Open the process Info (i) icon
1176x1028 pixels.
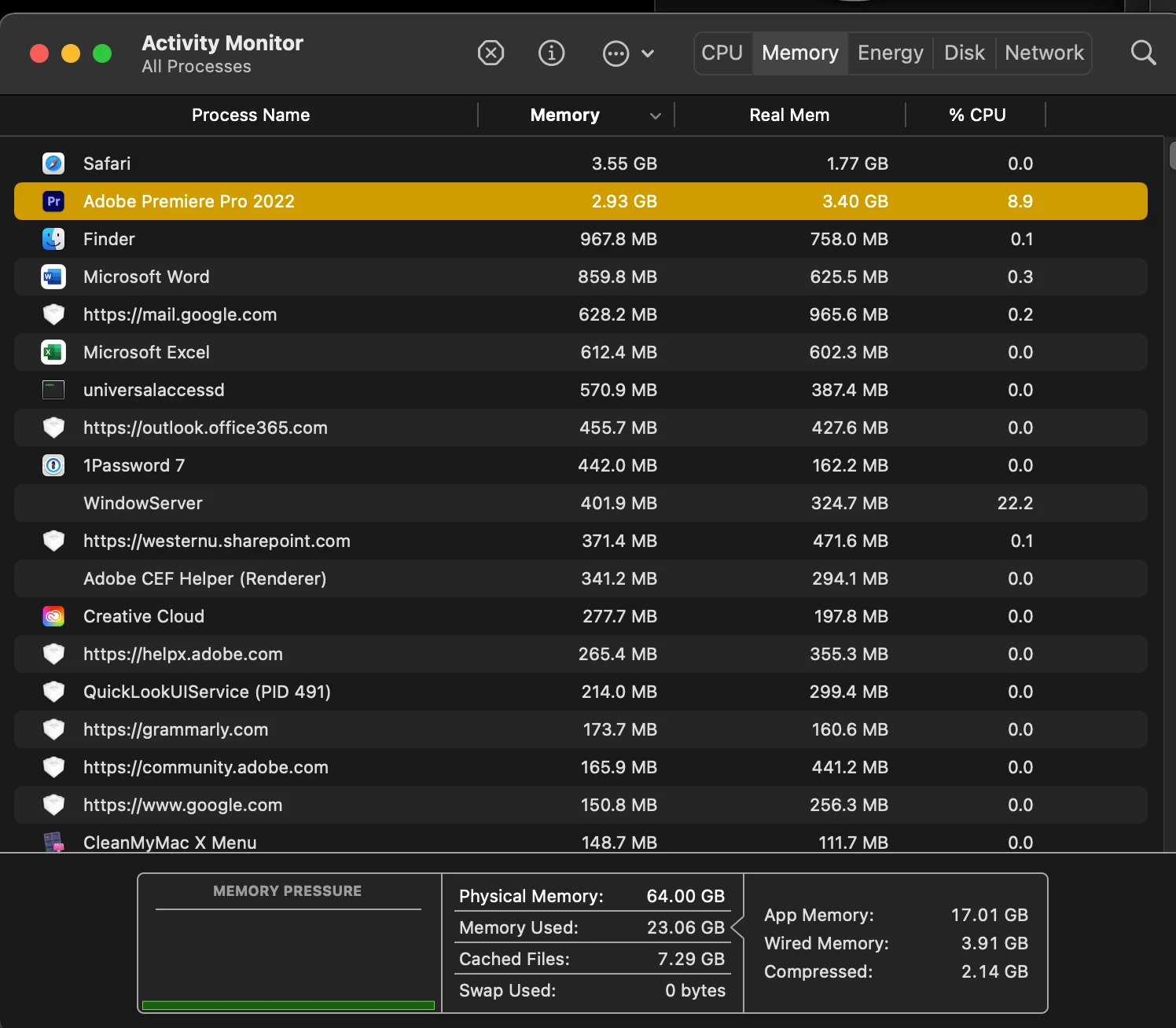pos(551,53)
